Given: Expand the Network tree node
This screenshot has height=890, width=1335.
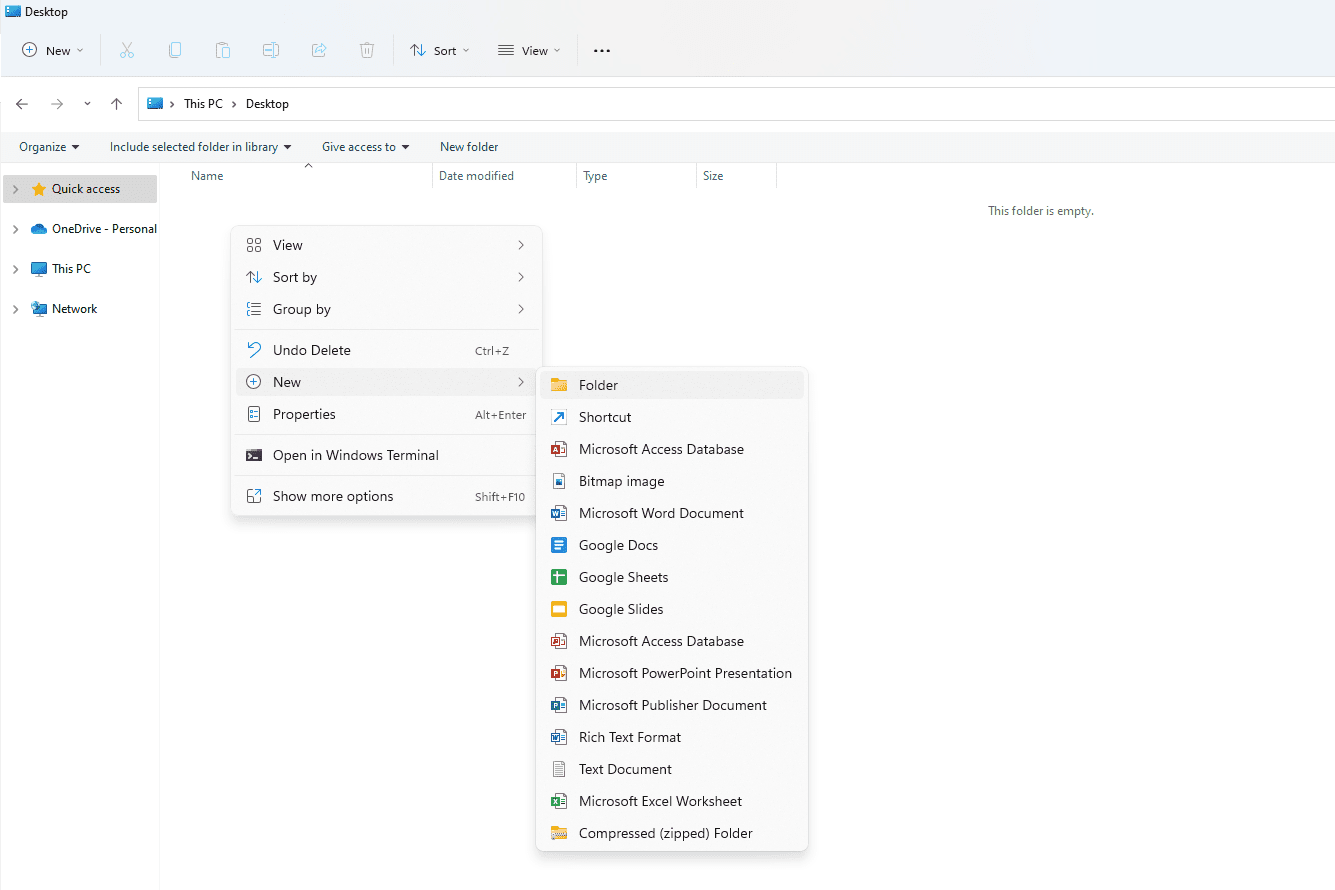Looking at the screenshot, I should click(15, 309).
